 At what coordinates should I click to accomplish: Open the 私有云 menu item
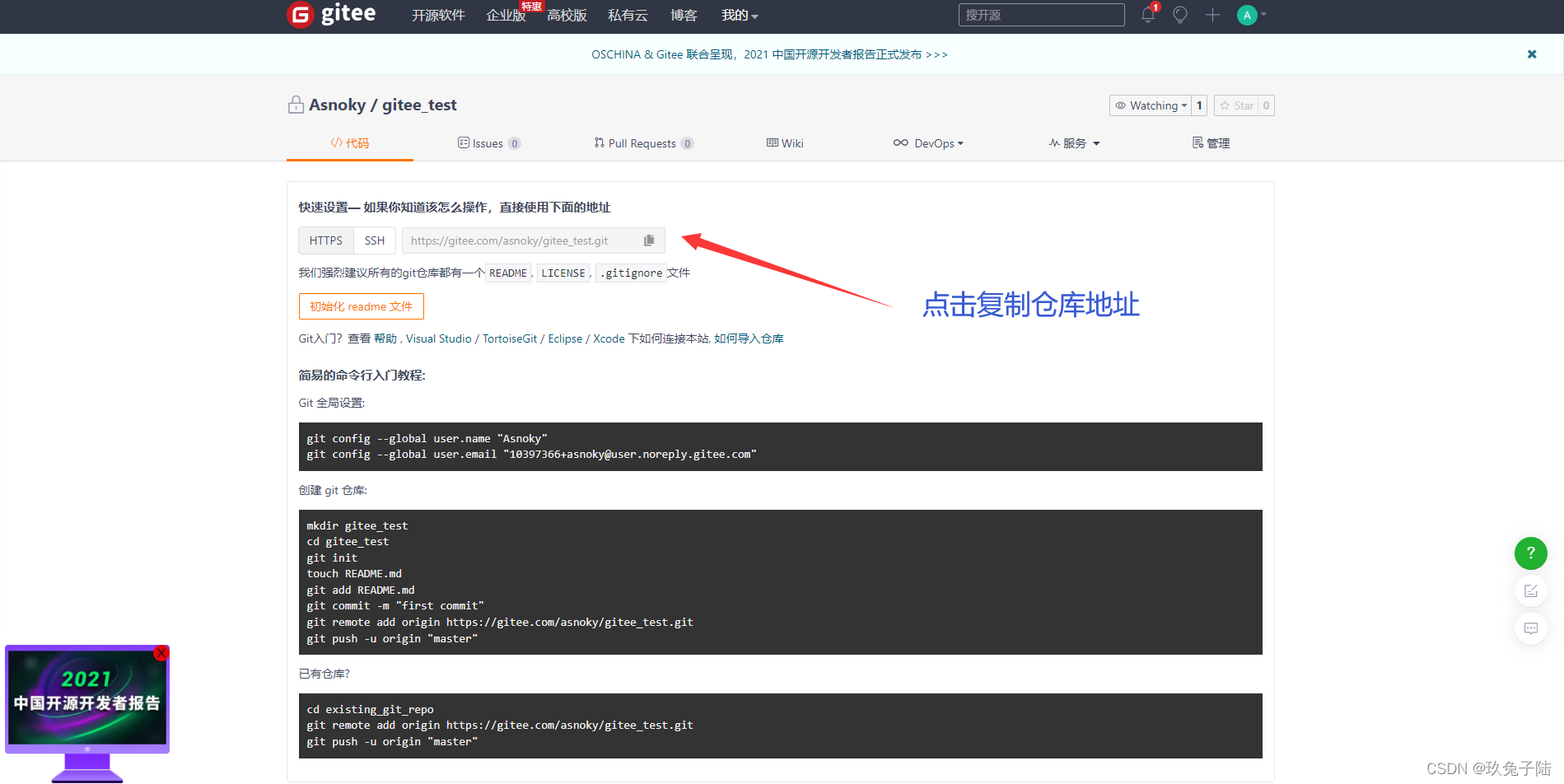coord(628,15)
